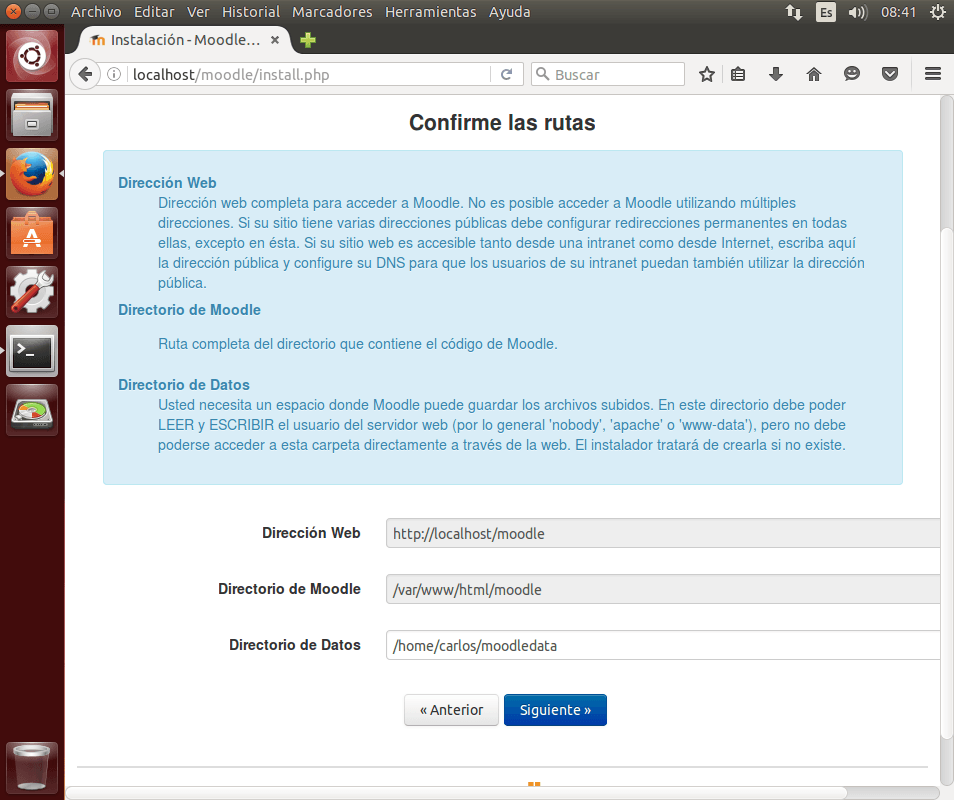This screenshot has height=800, width=954.
Task: Close the Instalación - Moodle tab
Action: pos(275,40)
